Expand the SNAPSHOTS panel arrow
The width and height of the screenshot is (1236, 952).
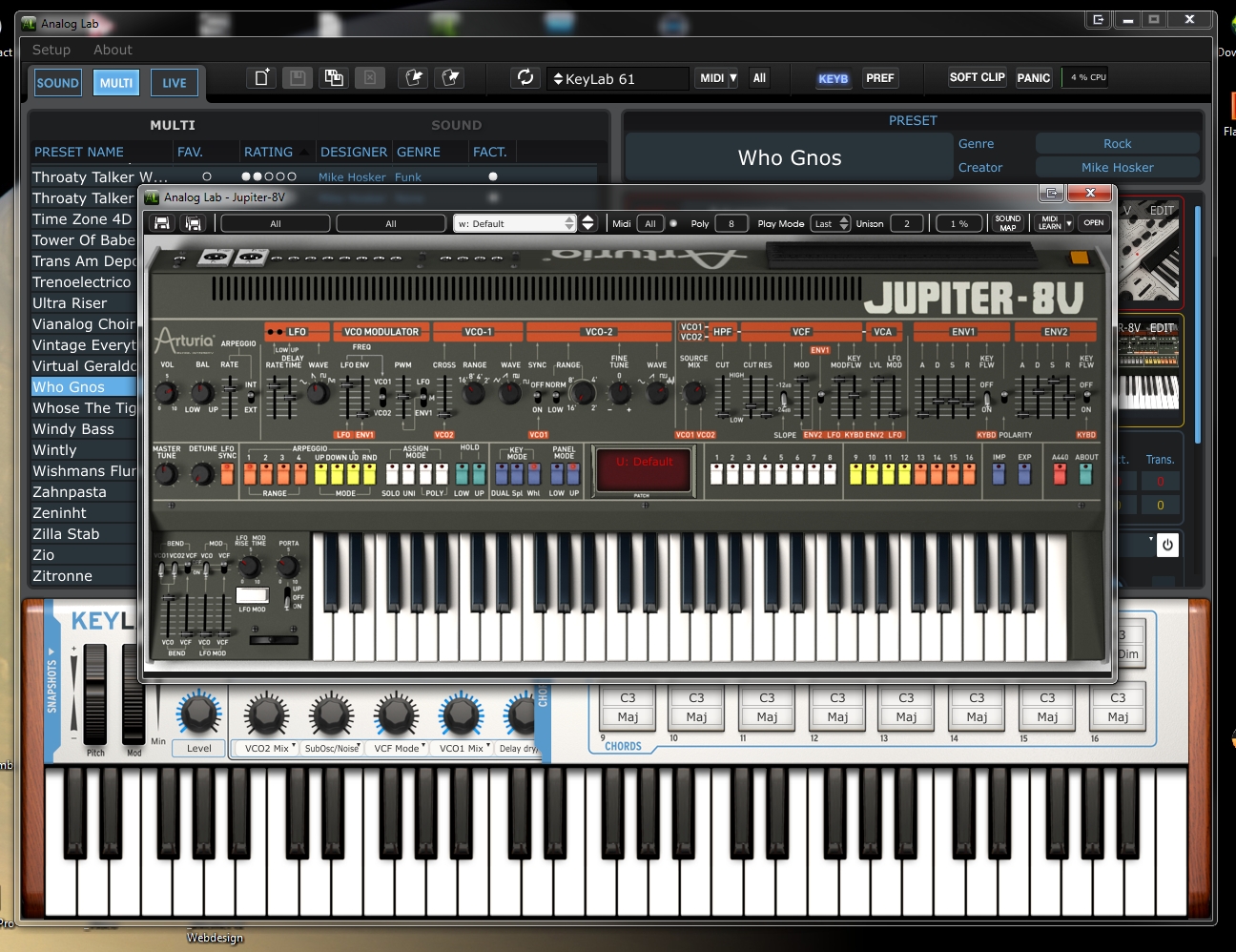tap(51, 653)
